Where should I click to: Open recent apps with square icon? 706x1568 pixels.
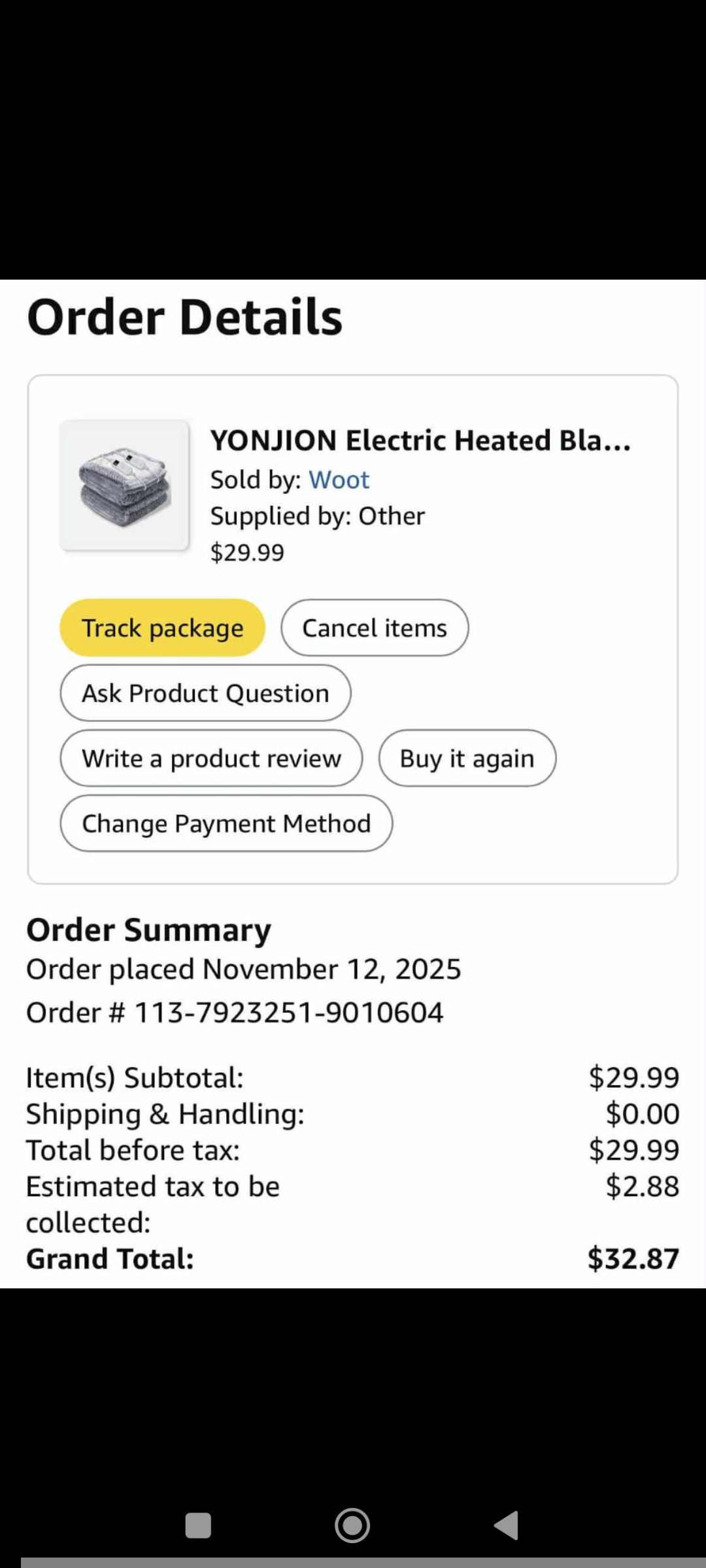[x=198, y=1526]
